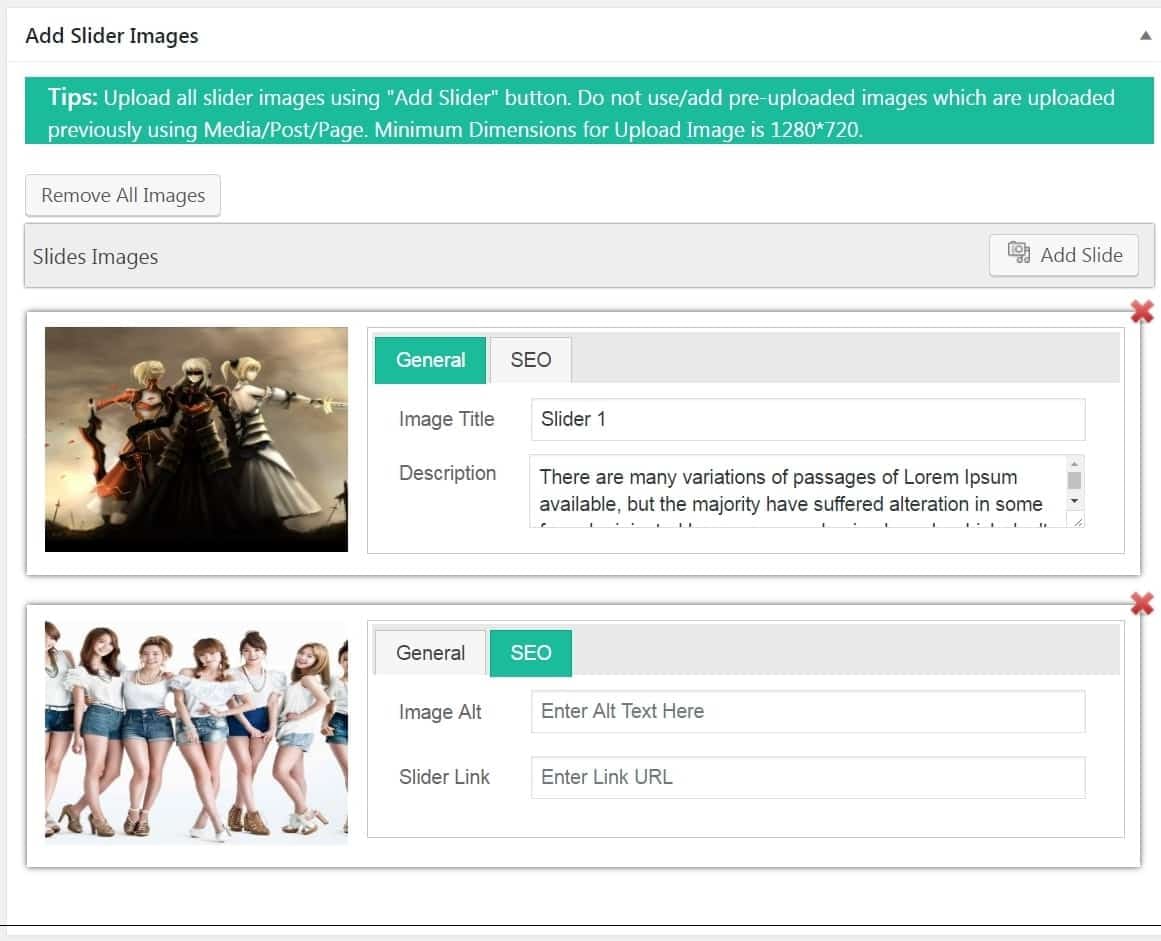1161x941 pixels.
Task: Click the Description textarea resize handle
Action: [1078, 522]
